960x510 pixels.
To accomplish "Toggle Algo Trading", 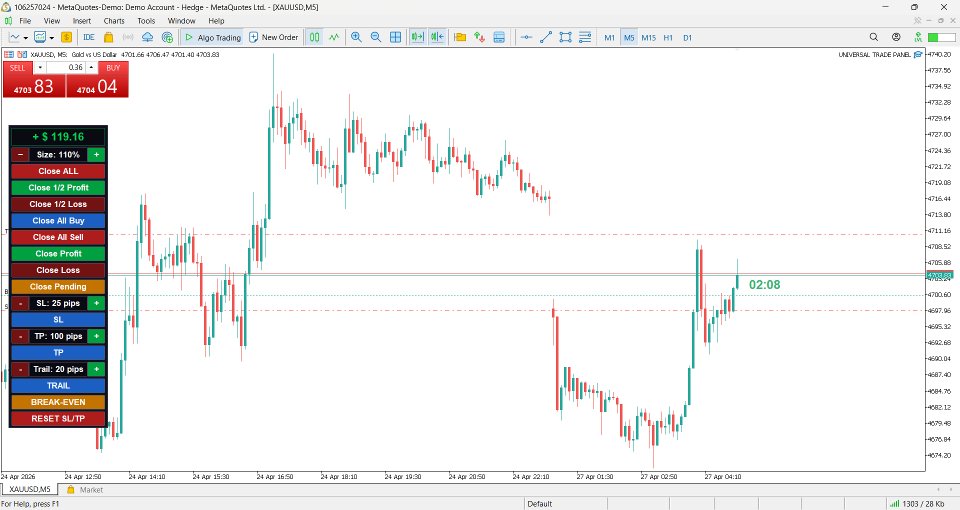I will pos(212,37).
